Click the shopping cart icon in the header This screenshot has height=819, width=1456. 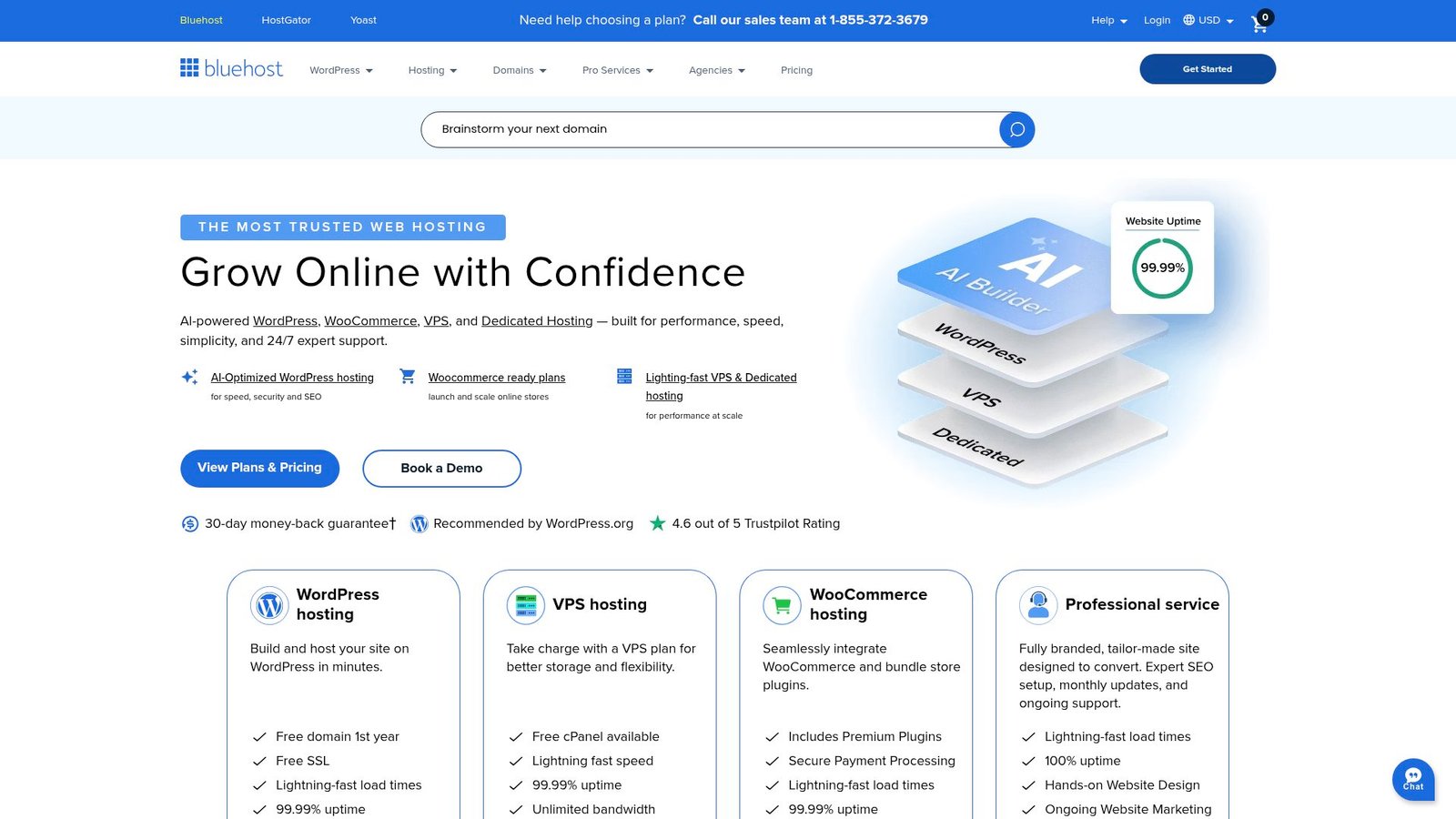point(1259,25)
